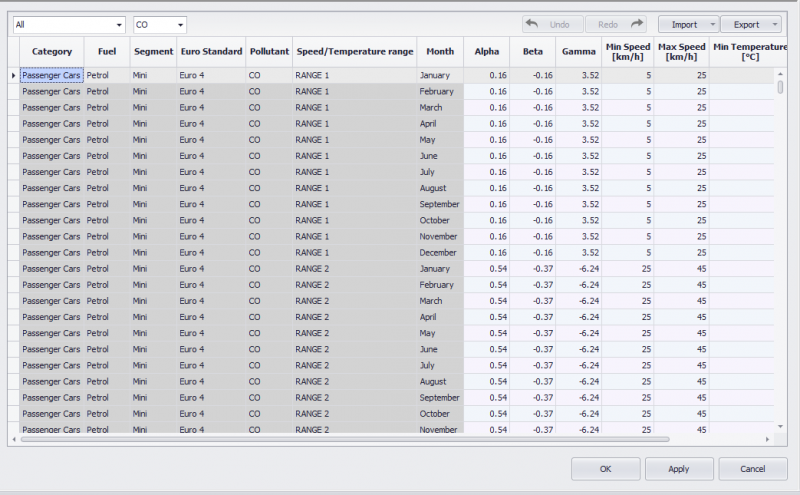Click the 'June' month cell in RANGE 2
This screenshot has width=800, height=495.
[x=440, y=350]
